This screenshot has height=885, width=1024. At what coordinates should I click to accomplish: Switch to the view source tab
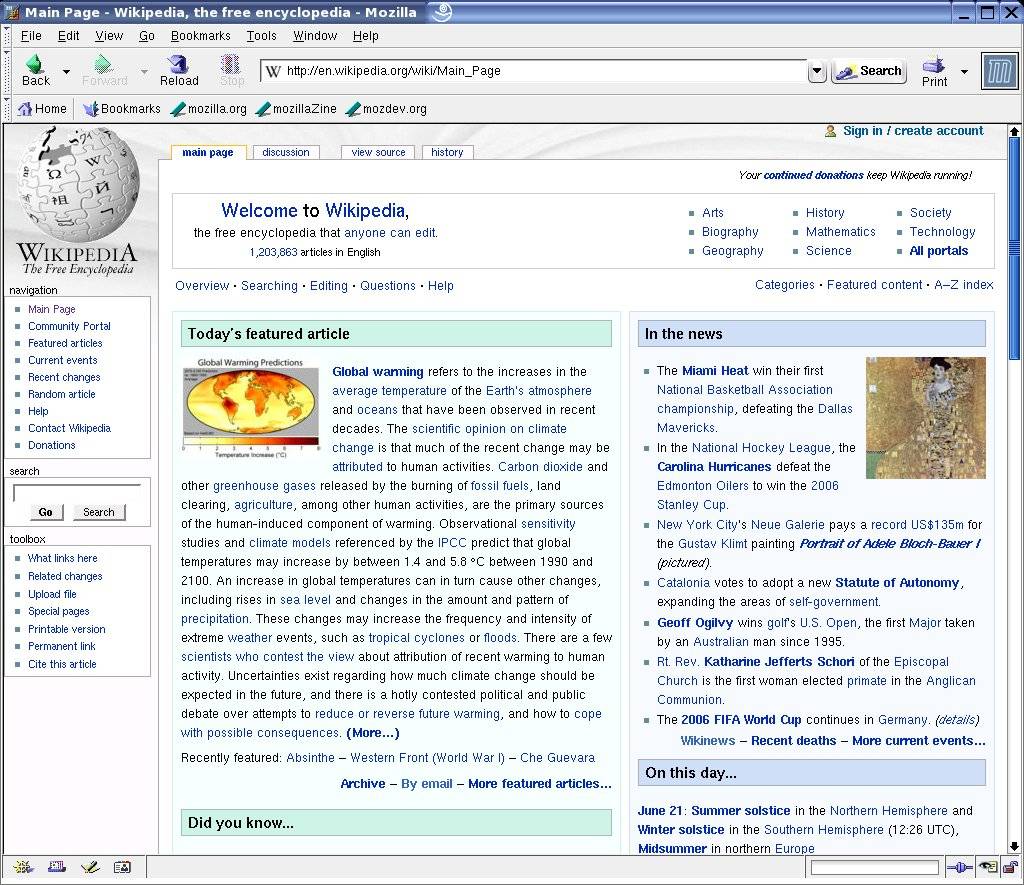378,152
